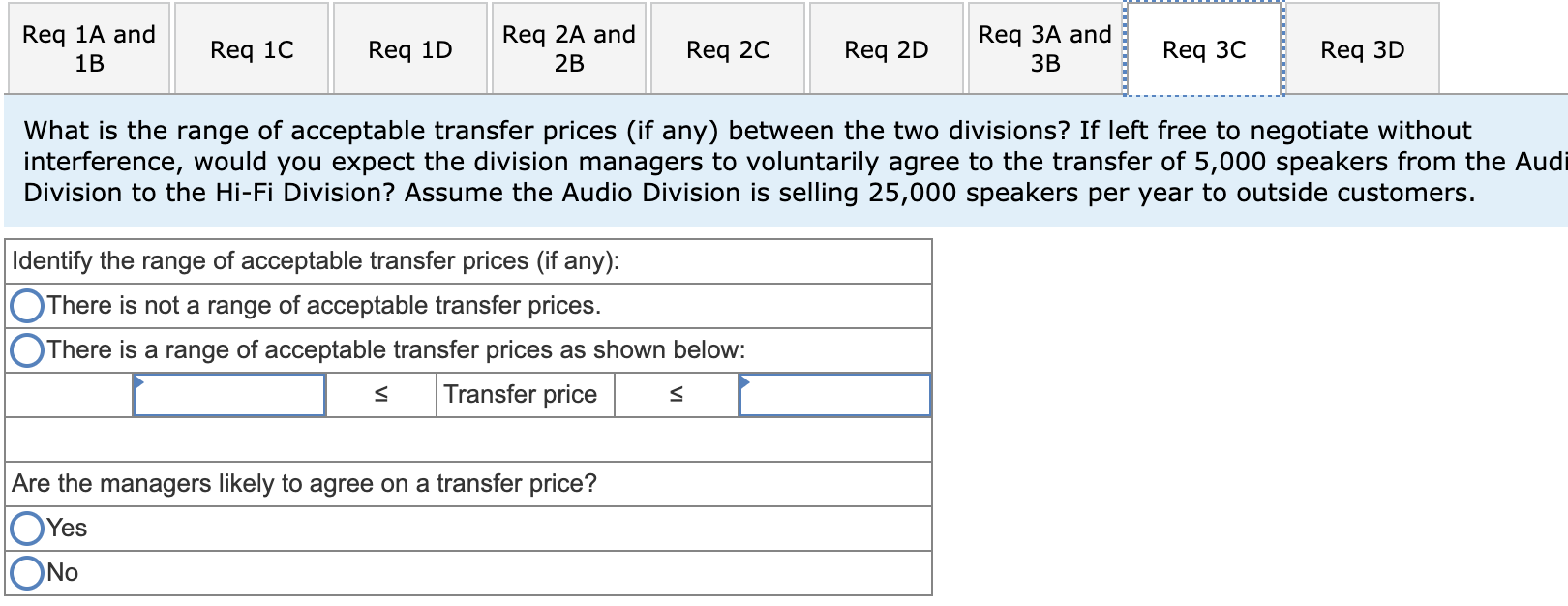Switch to the Req 1A and 1B tab
This screenshot has width=1568, height=606.
[x=88, y=46]
